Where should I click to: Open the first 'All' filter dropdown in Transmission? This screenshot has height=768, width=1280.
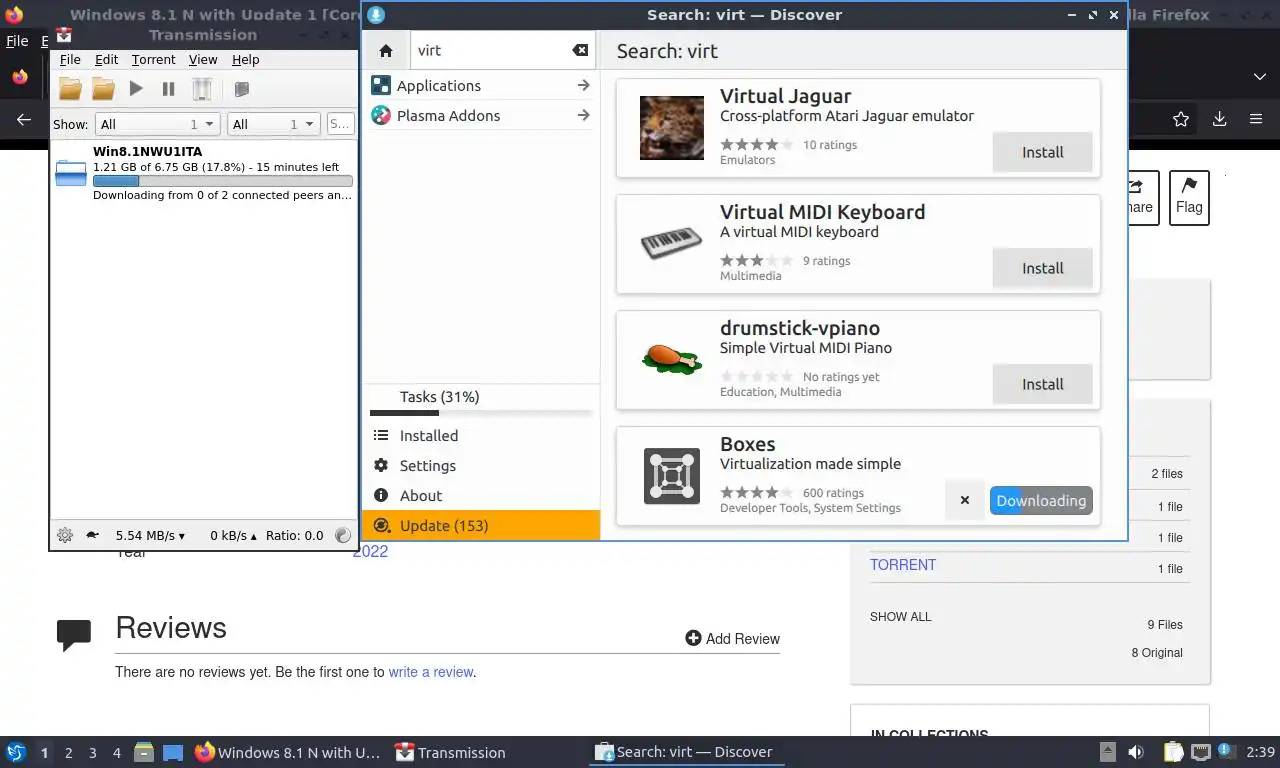click(157, 124)
